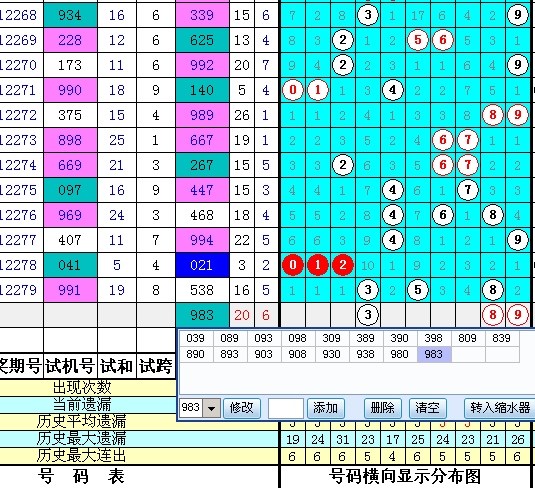535x488 pixels.
Task: Select number 890 in the candidate list
Action: coord(196,354)
